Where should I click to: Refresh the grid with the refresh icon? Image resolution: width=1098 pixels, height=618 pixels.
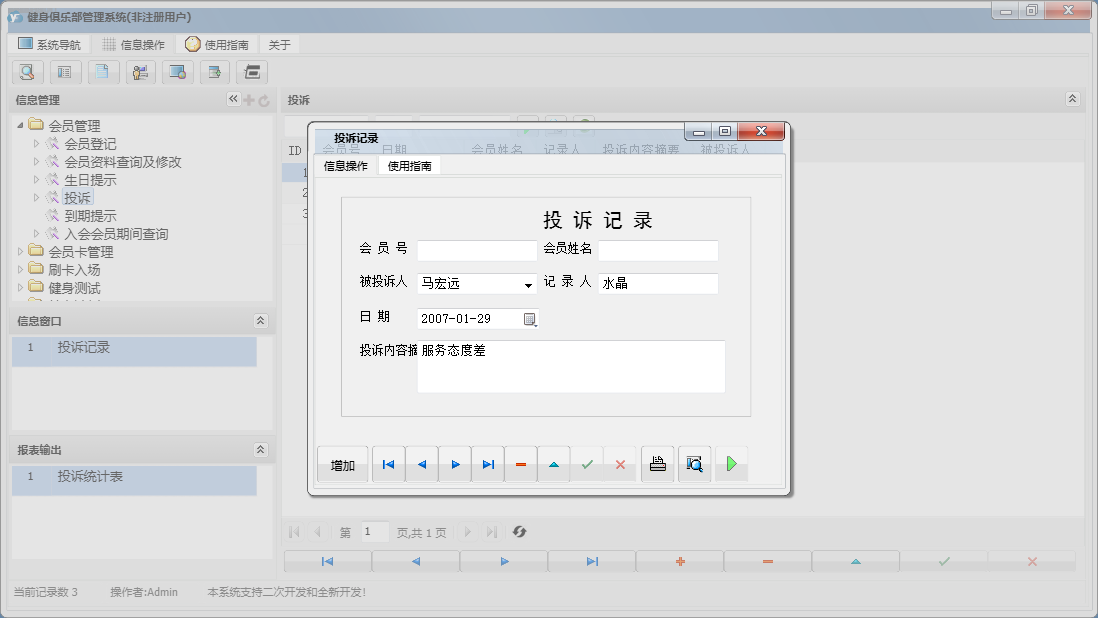tap(519, 531)
